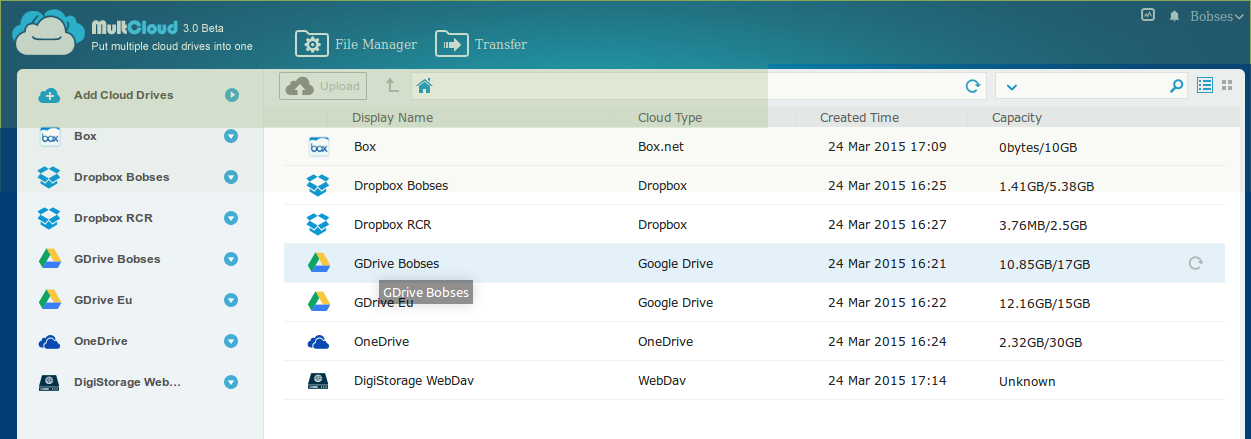Screen dimensions: 1251x439
Task: Click Add Cloud Drives in sidebar
Action: coord(123,95)
